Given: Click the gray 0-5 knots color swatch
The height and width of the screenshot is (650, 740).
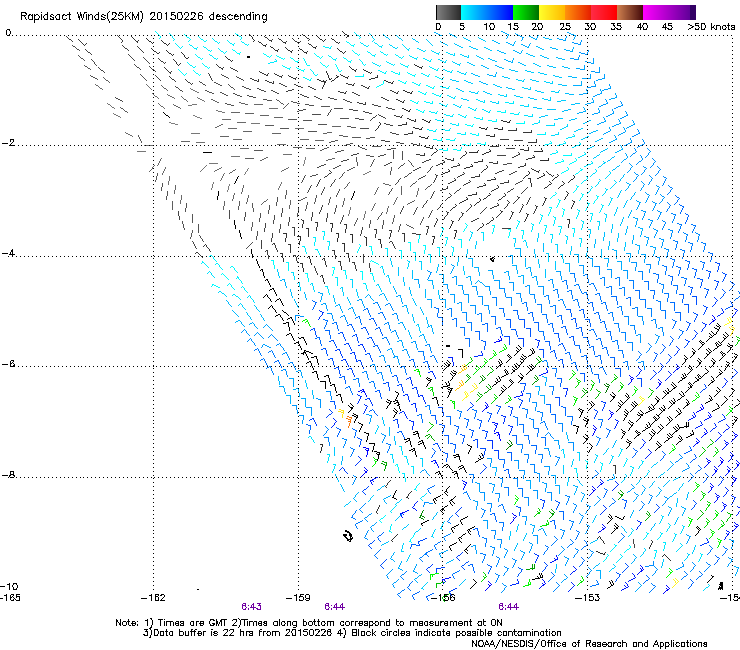Looking at the screenshot, I should (448, 12).
